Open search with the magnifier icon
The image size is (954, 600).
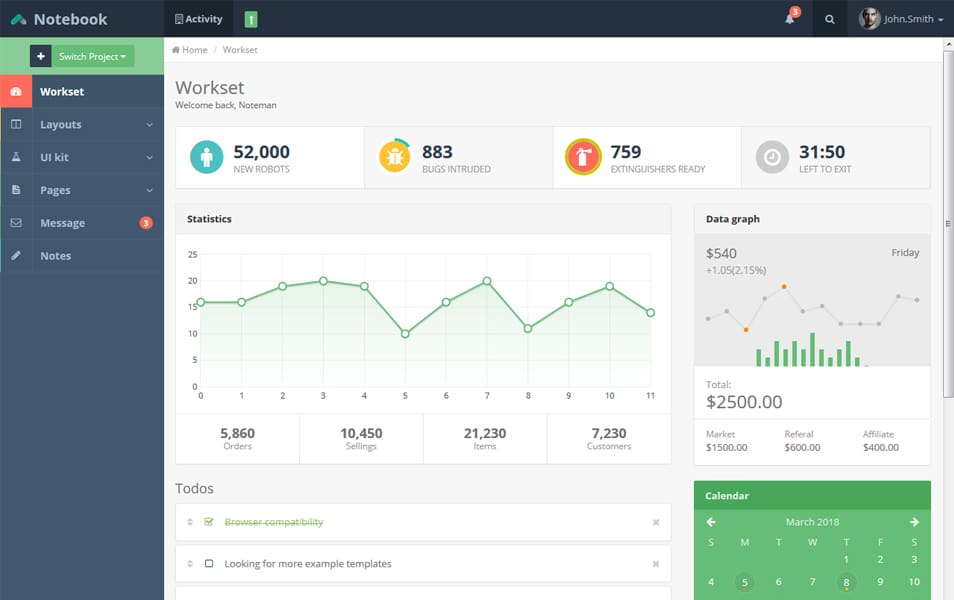(x=828, y=18)
